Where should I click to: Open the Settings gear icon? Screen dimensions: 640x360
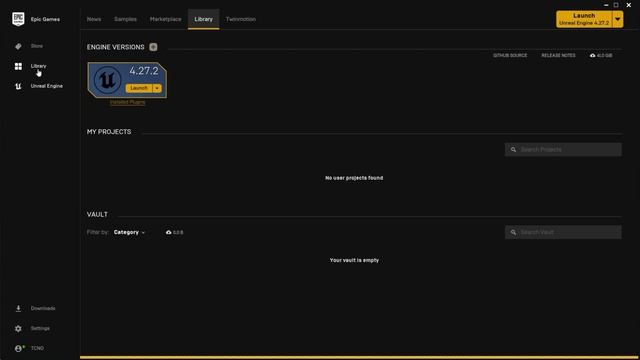(18, 329)
